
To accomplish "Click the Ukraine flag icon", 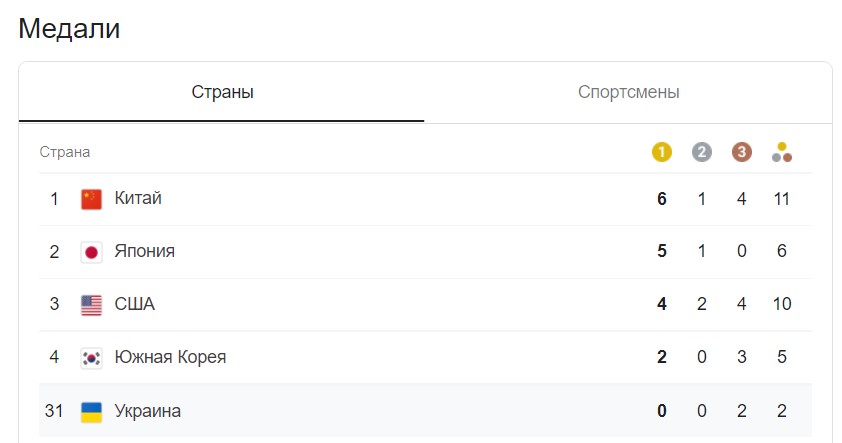I will (x=91, y=411).
